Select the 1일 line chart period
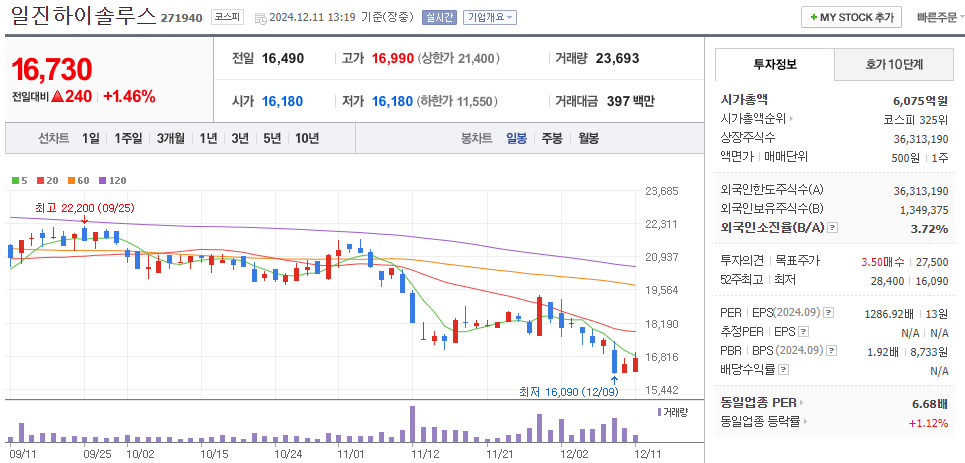Screen dimensions: 965x463 90,139
